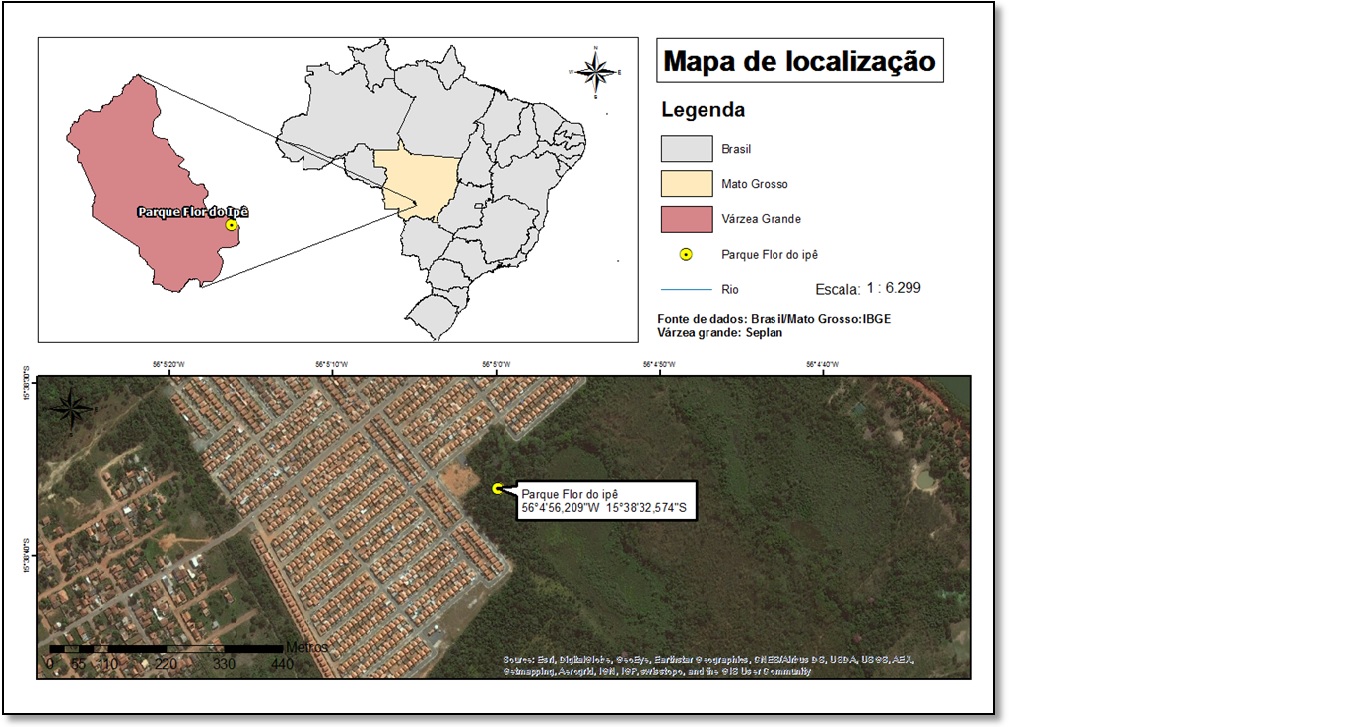Click the scale bar in Metros
The width and height of the screenshot is (1352, 727).
coord(165,650)
